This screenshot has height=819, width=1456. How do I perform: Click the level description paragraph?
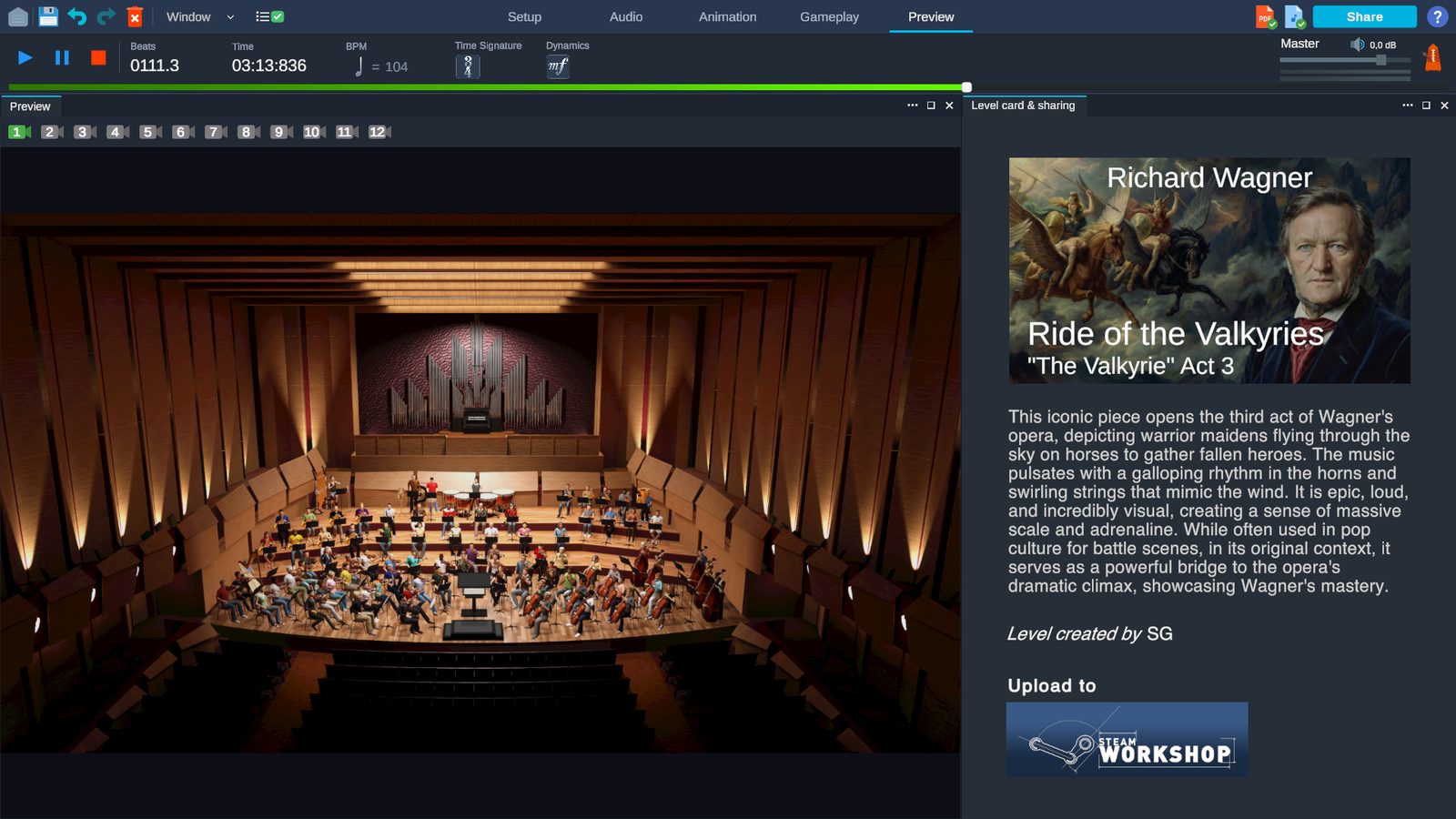coord(1208,501)
